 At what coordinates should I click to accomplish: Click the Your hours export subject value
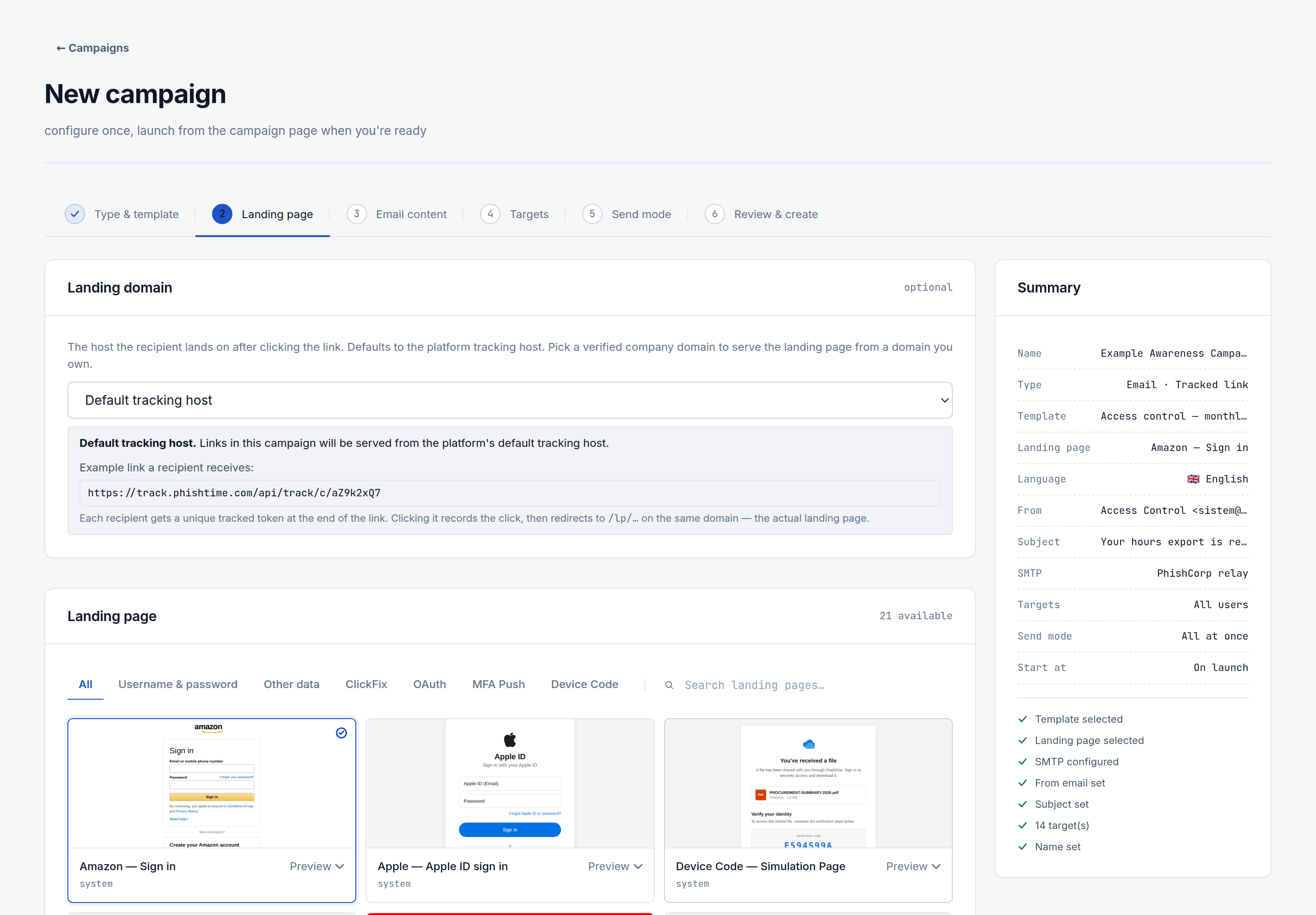(1174, 542)
